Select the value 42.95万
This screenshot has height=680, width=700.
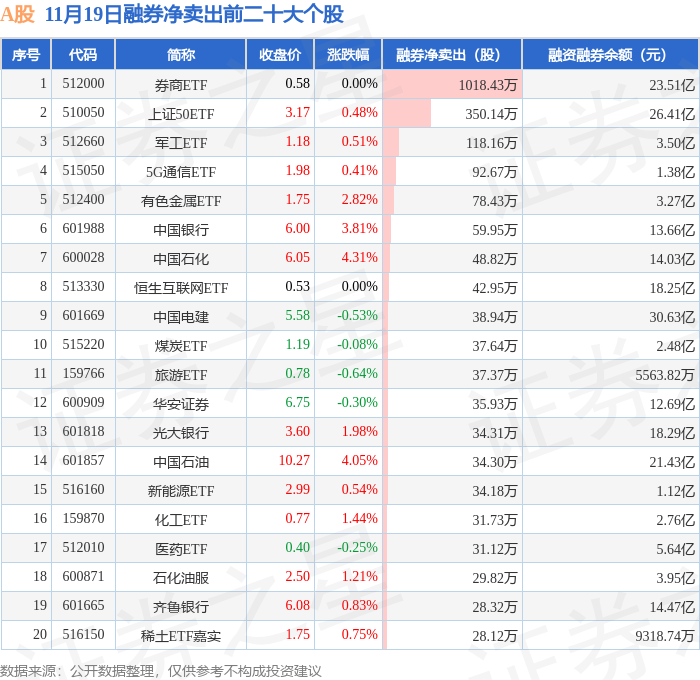pyautogui.click(x=494, y=288)
